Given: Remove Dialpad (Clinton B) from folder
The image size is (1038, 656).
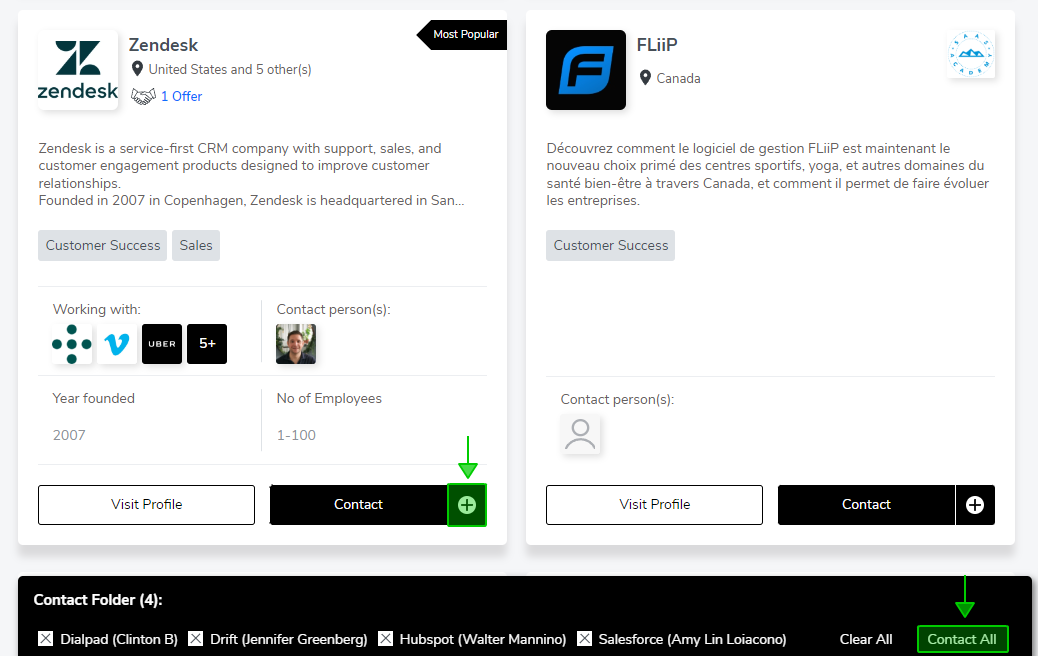Looking at the screenshot, I should [x=46, y=639].
